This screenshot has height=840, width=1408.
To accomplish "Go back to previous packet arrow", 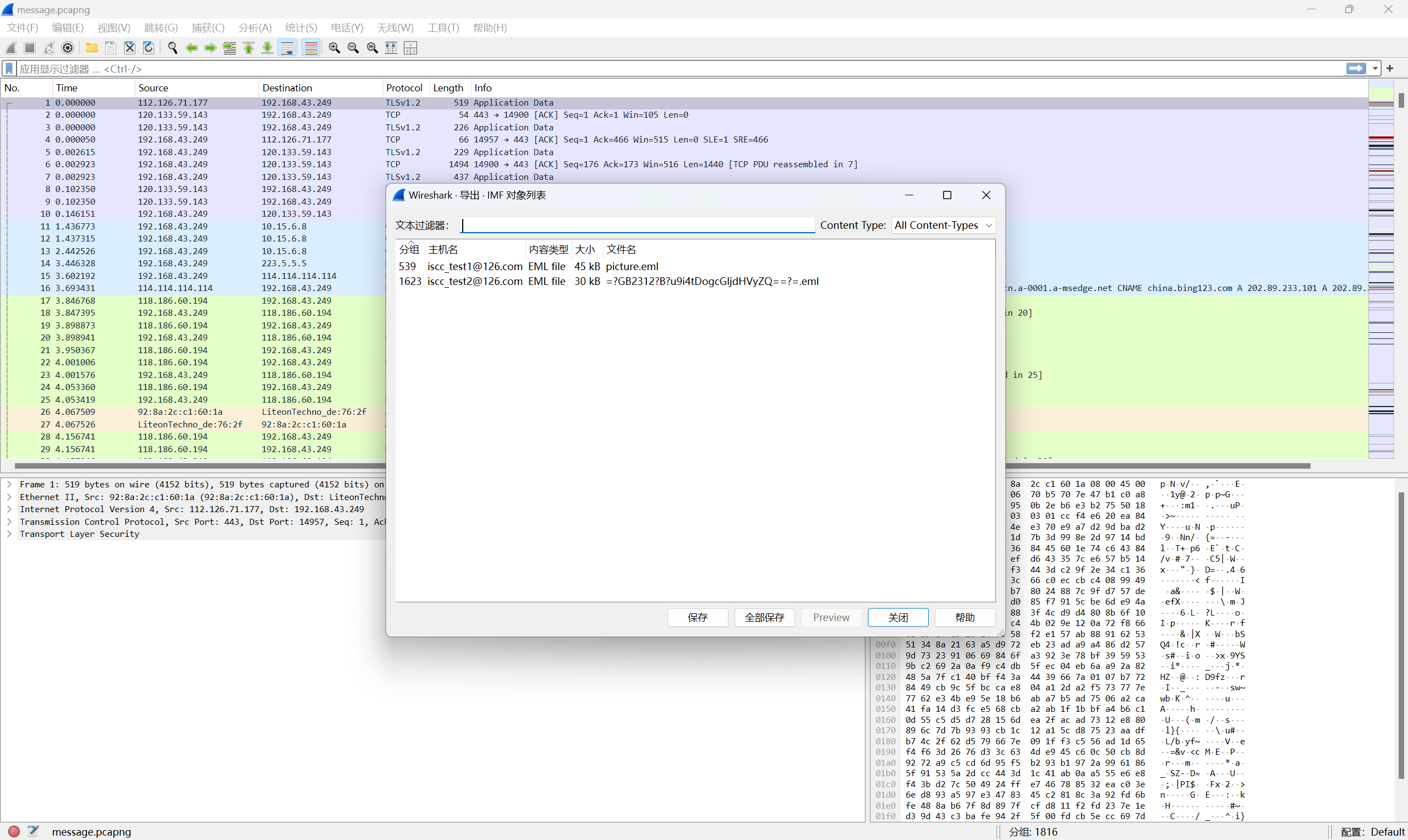I will coord(191,48).
